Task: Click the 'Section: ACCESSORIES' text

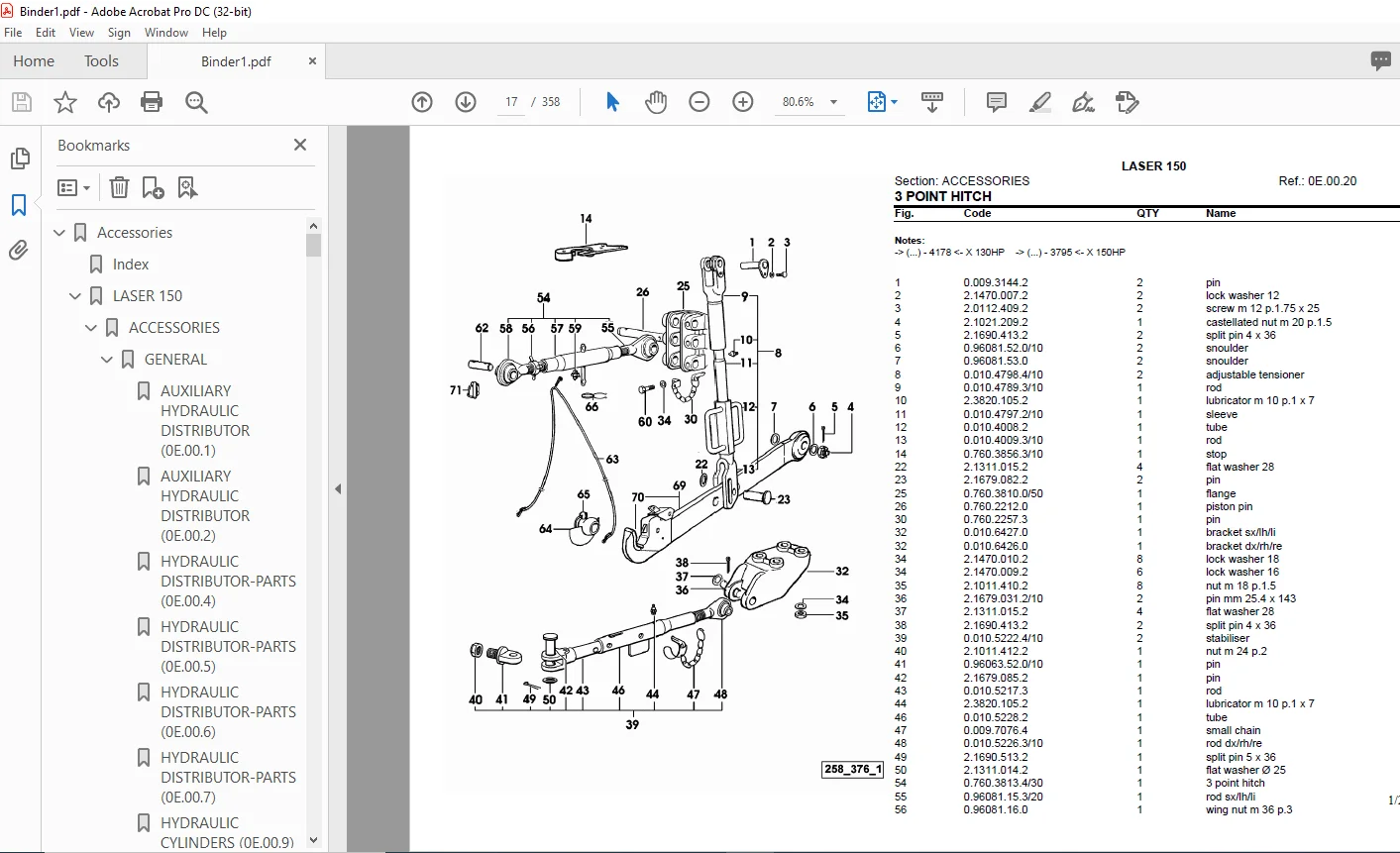Action: [961, 181]
